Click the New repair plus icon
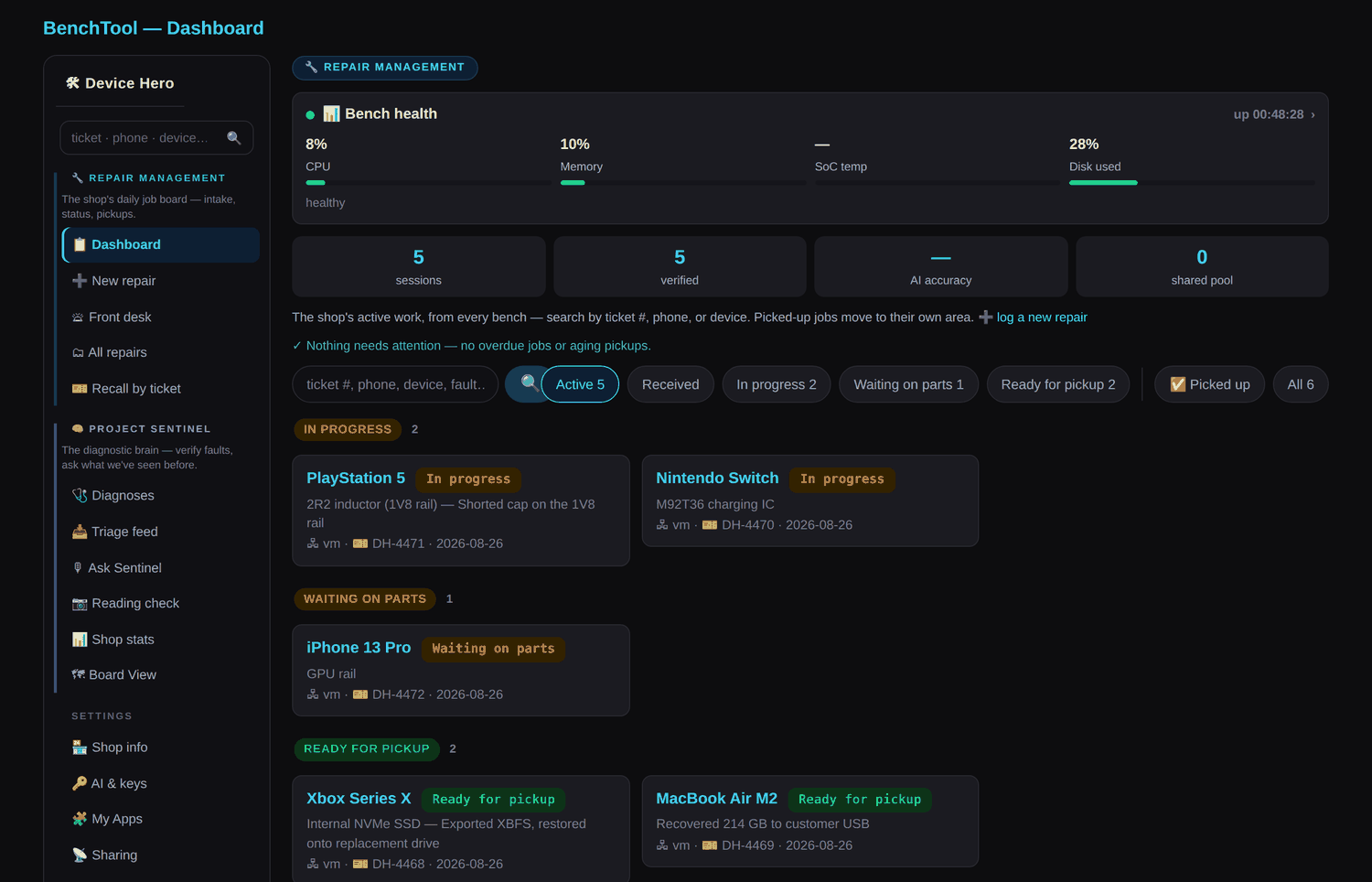Screen dimensions: 1372x882 [80, 281]
